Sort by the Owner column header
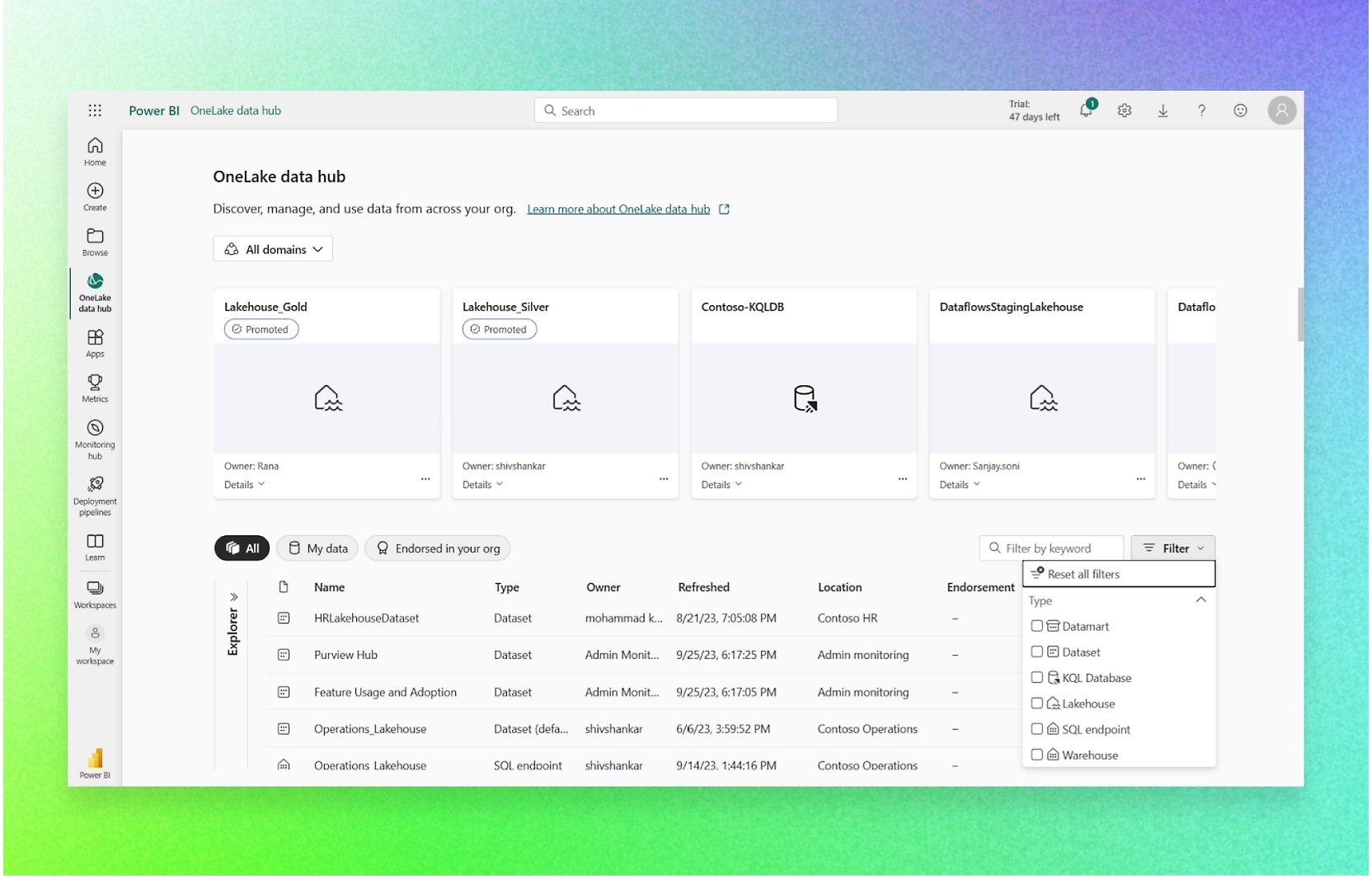Screen dimensions: 1372x876 coord(603,587)
